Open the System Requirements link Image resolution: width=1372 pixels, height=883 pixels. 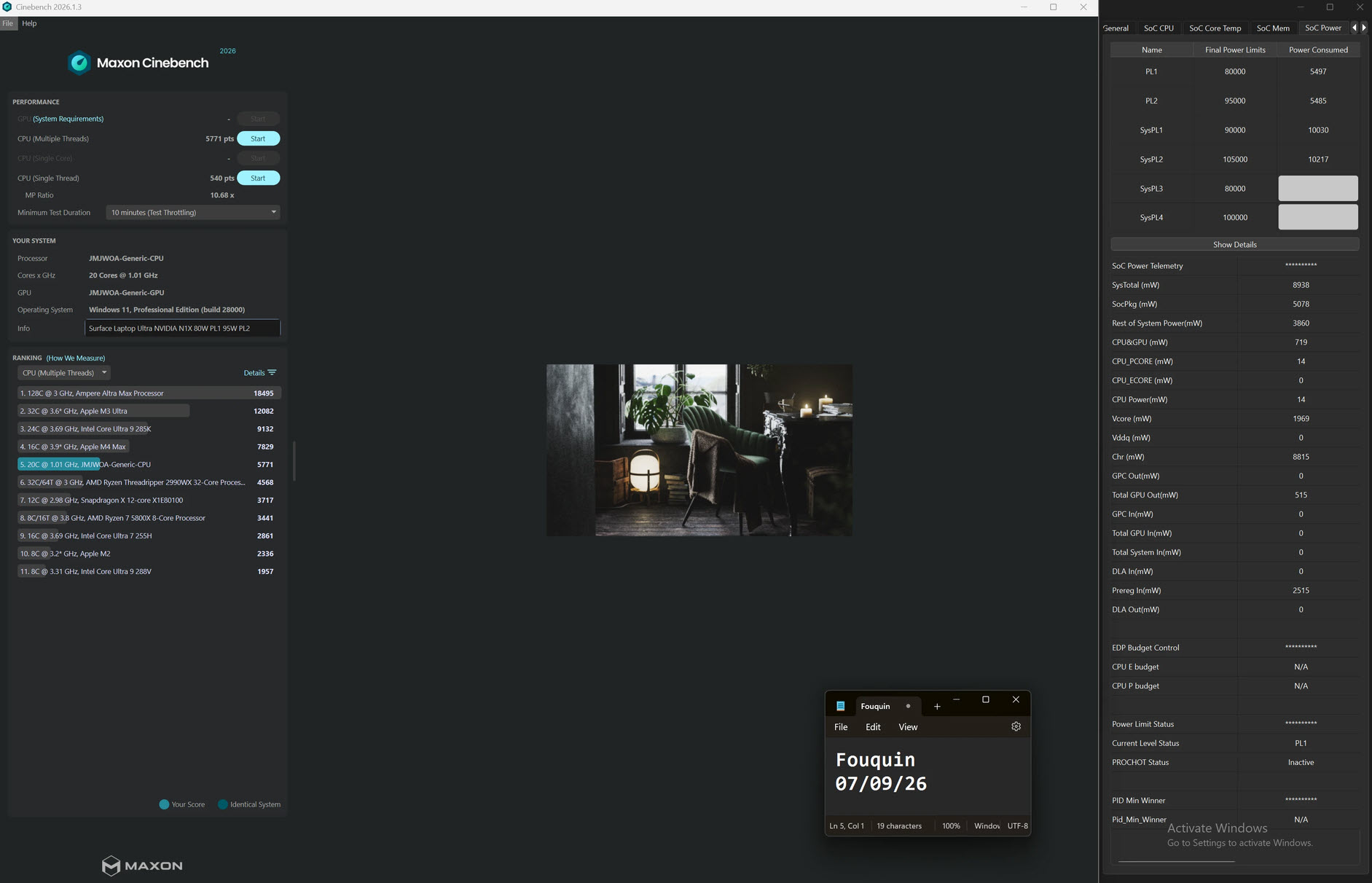coord(68,119)
